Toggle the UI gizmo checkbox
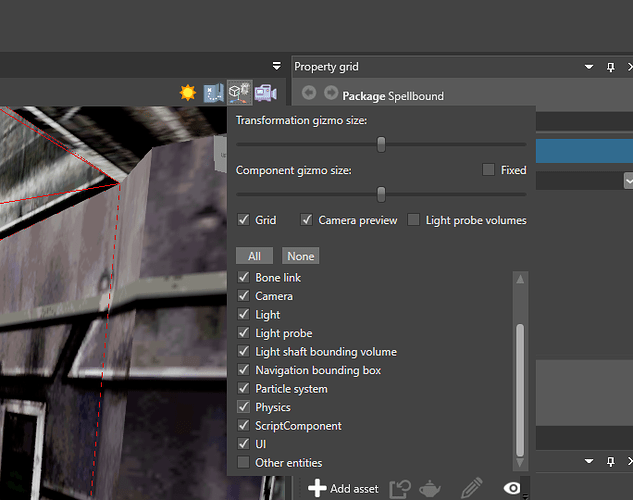Viewport: 633px width, 500px height. point(243,444)
